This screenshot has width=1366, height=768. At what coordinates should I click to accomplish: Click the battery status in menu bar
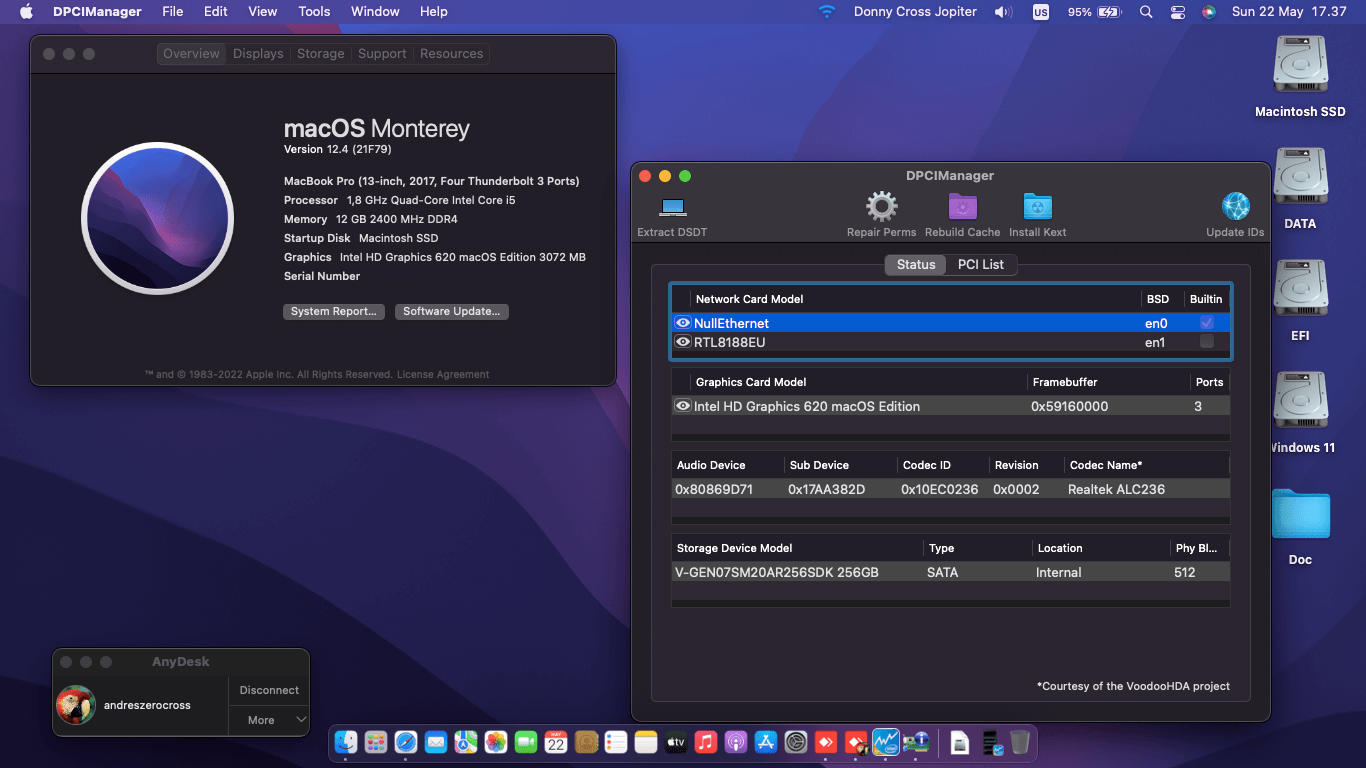tap(1094, 12)
